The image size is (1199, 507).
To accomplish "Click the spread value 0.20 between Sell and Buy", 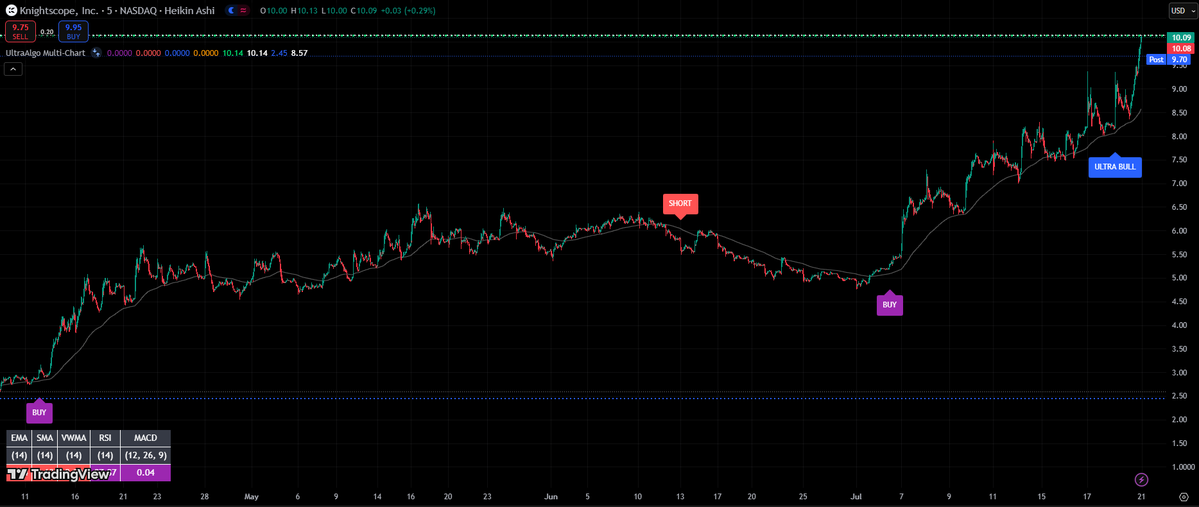I will tap(47, 32).
